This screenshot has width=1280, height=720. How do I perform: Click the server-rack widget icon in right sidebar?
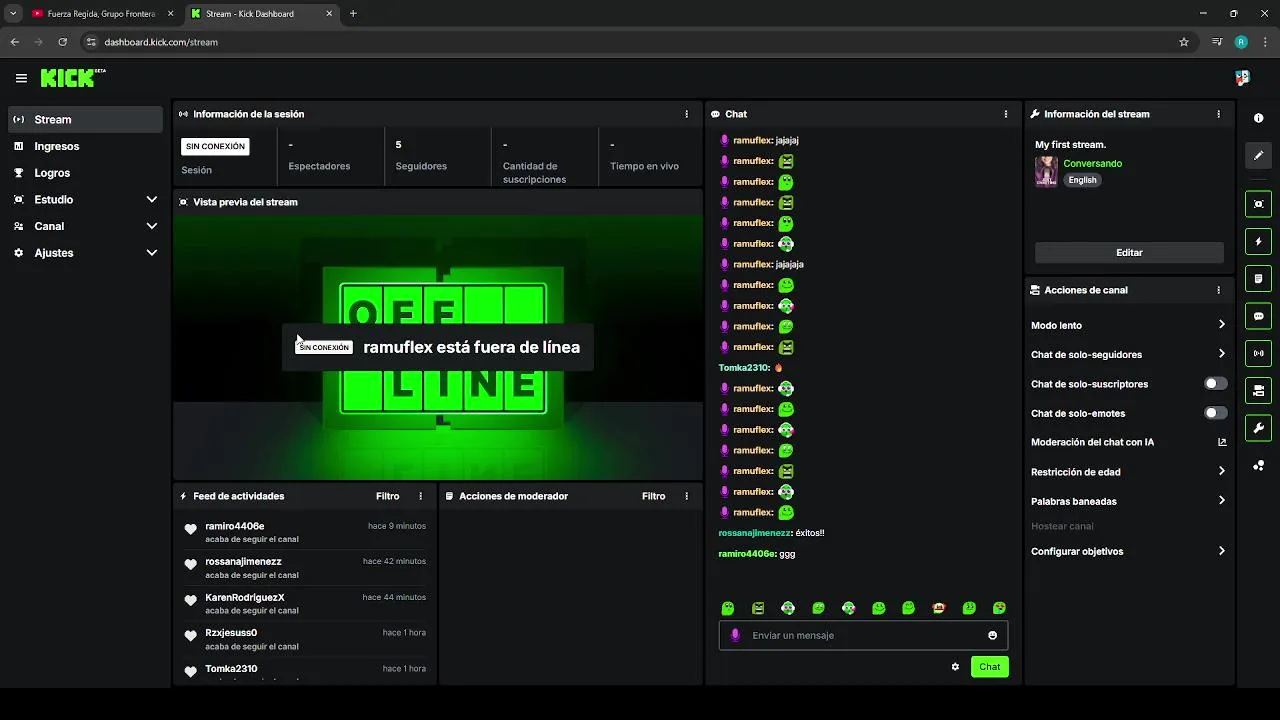[1258, 390]
